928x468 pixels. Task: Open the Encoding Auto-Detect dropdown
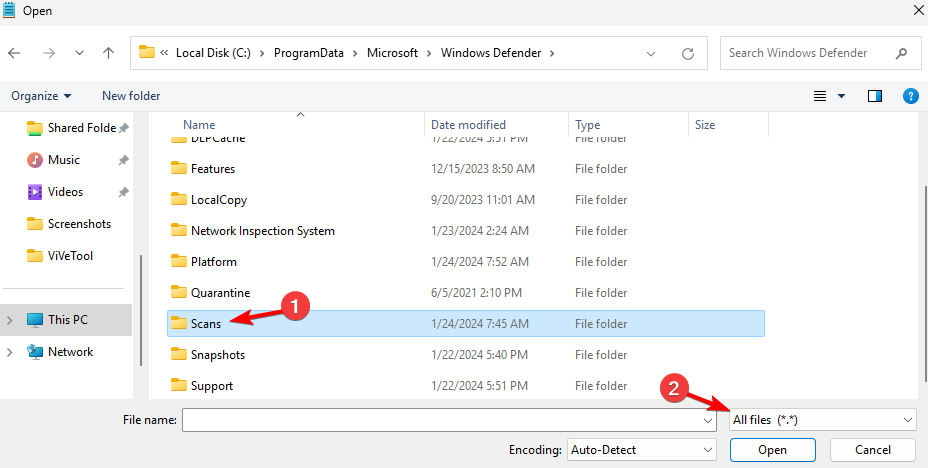(x=642, y=450)
